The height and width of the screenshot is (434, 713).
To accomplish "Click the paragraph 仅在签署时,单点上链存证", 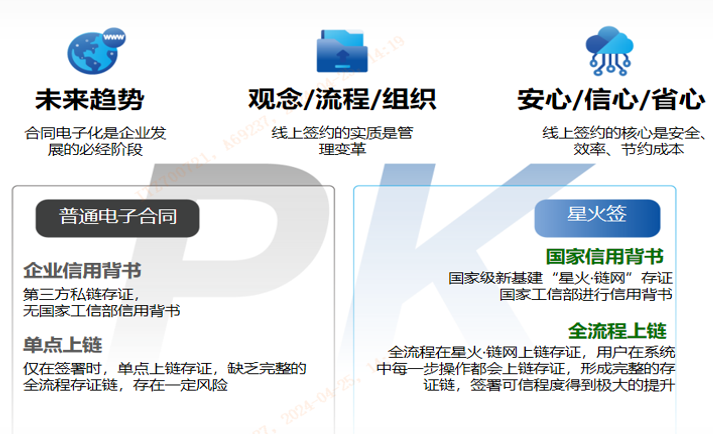I will tap(165, 377).
